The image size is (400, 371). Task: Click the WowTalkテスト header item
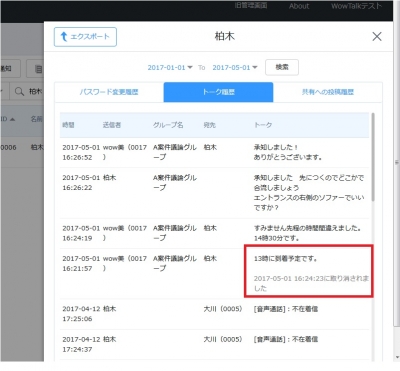(x=356, y=6)
